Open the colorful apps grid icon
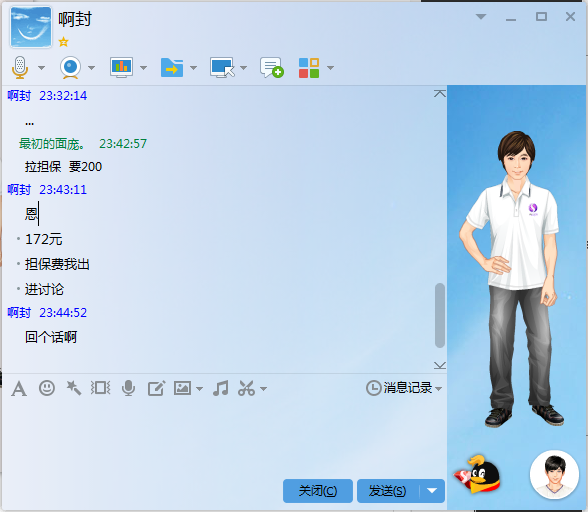 click(x=309, y=68)
